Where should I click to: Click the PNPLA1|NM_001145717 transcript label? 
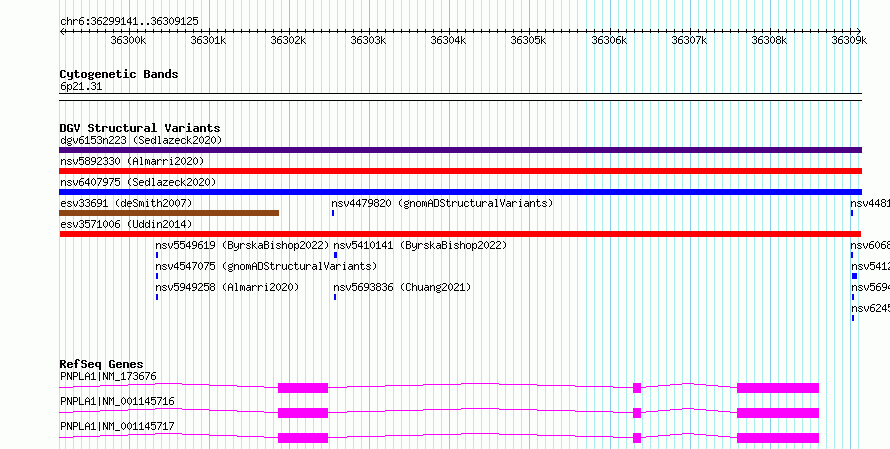click(x=117, y=426)
